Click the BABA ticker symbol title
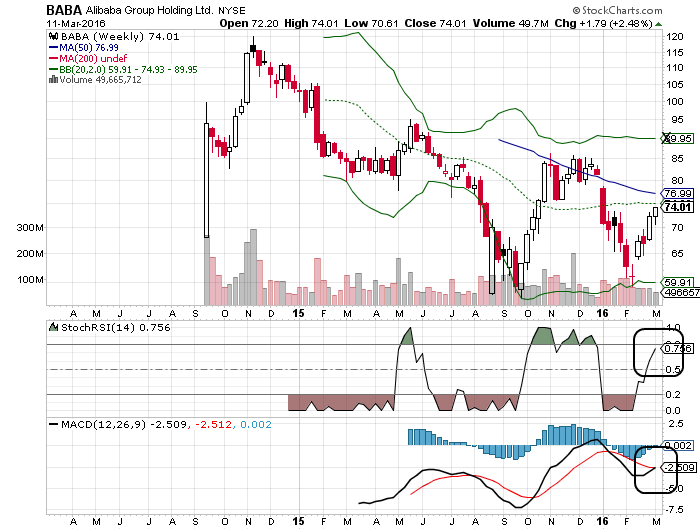700x530 pixels. pyautogui.click(x=64, y=10)
